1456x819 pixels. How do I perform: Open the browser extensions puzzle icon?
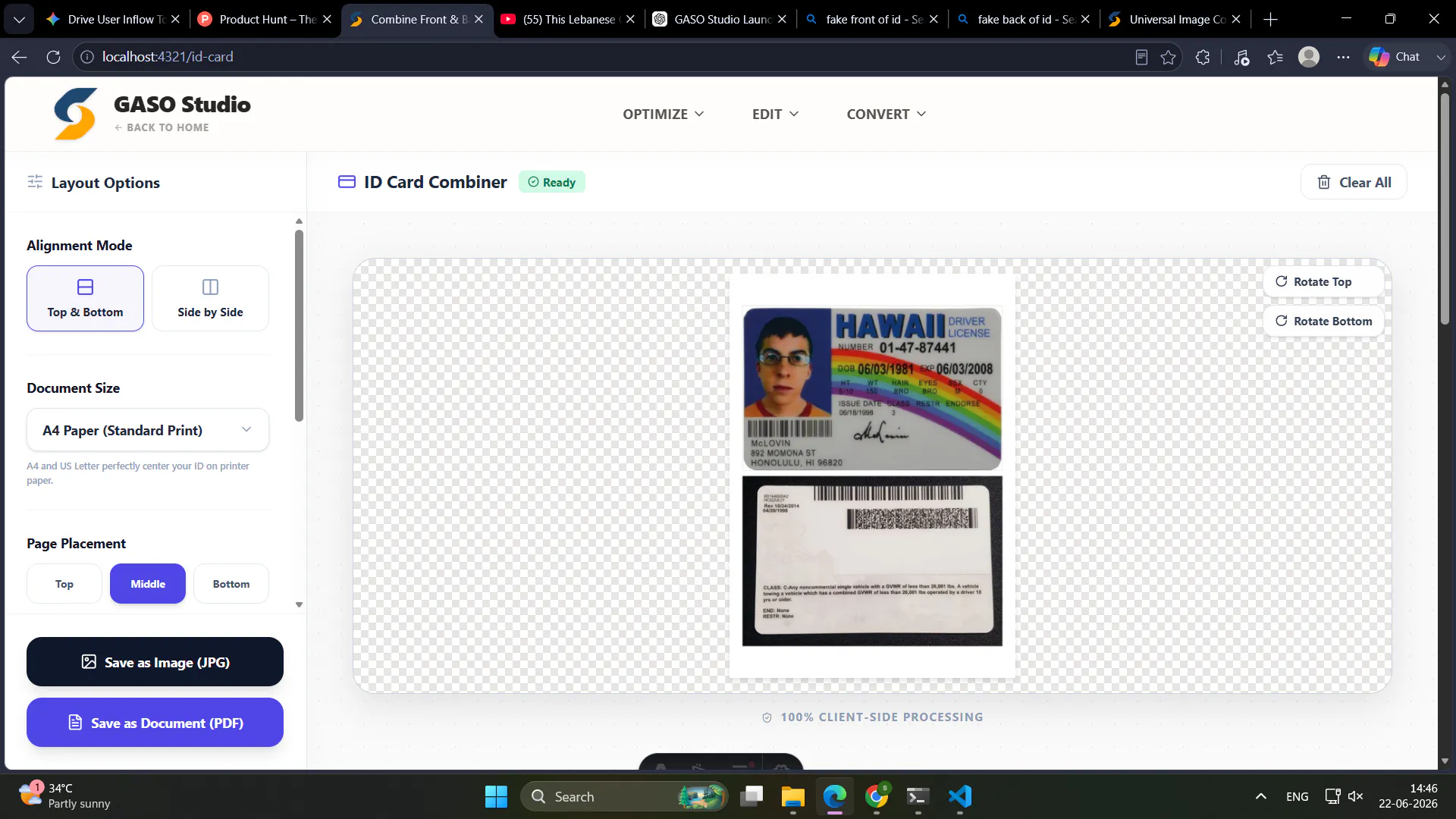(1203, 57)
